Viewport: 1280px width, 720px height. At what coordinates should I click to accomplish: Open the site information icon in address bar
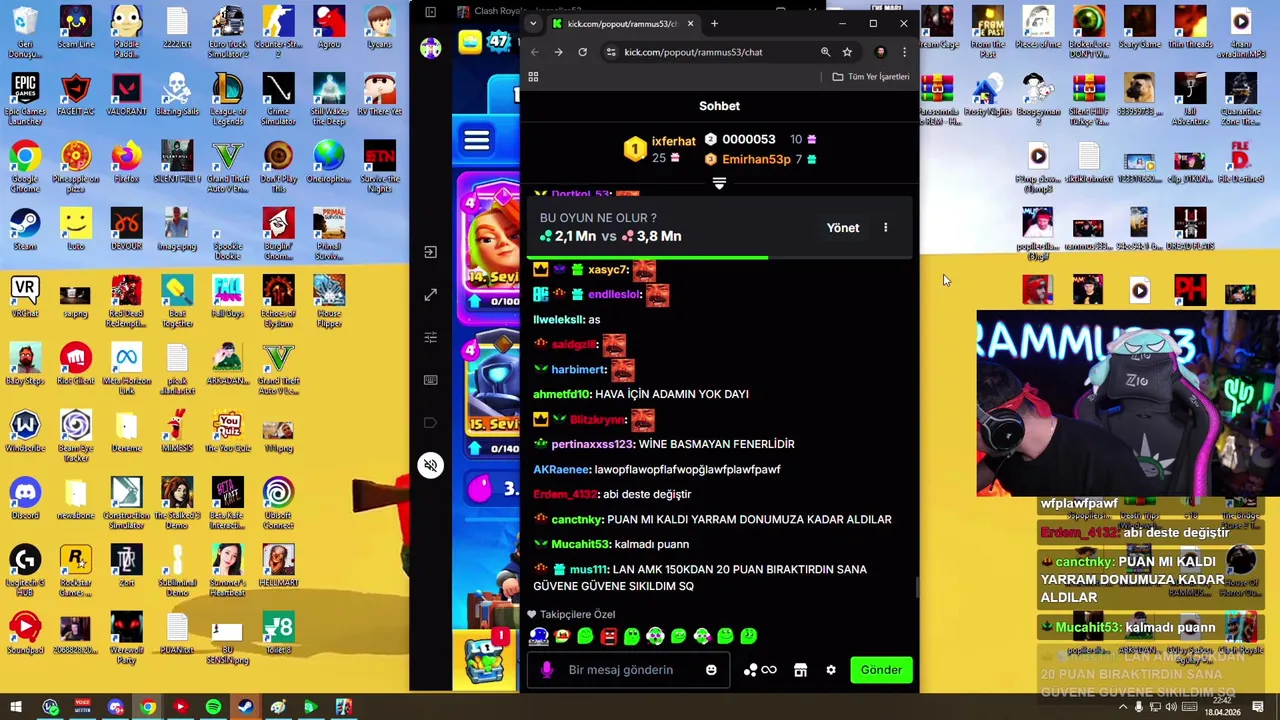(610, 52)
